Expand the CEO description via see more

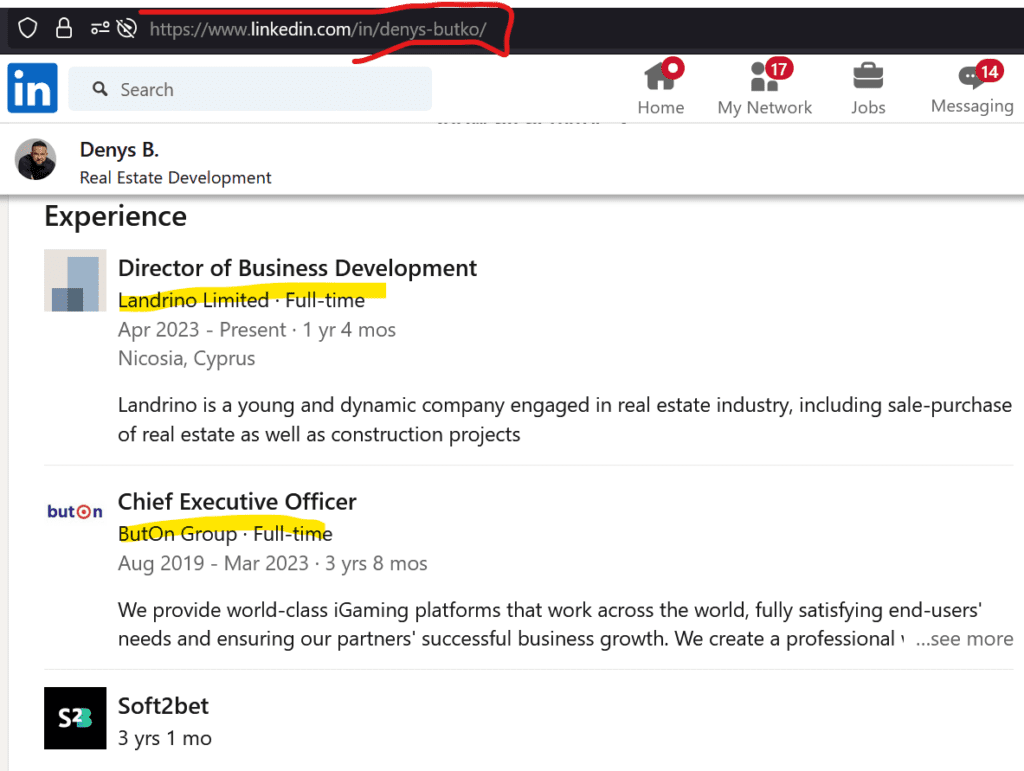[x=964, y=638]
